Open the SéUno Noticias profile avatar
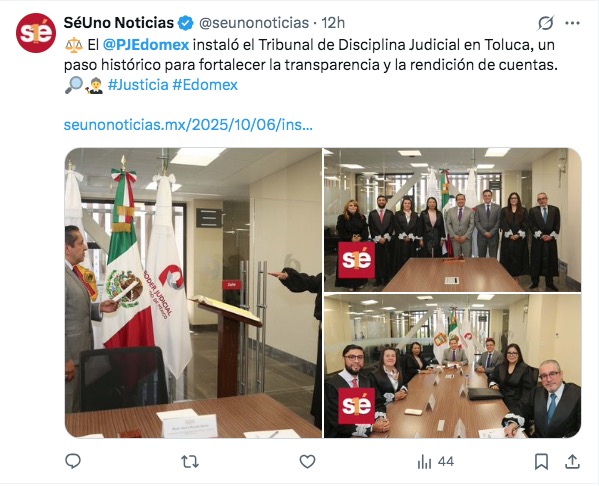Image resolution: width=599 pixels, height=486 pixels. click(36, 33)
